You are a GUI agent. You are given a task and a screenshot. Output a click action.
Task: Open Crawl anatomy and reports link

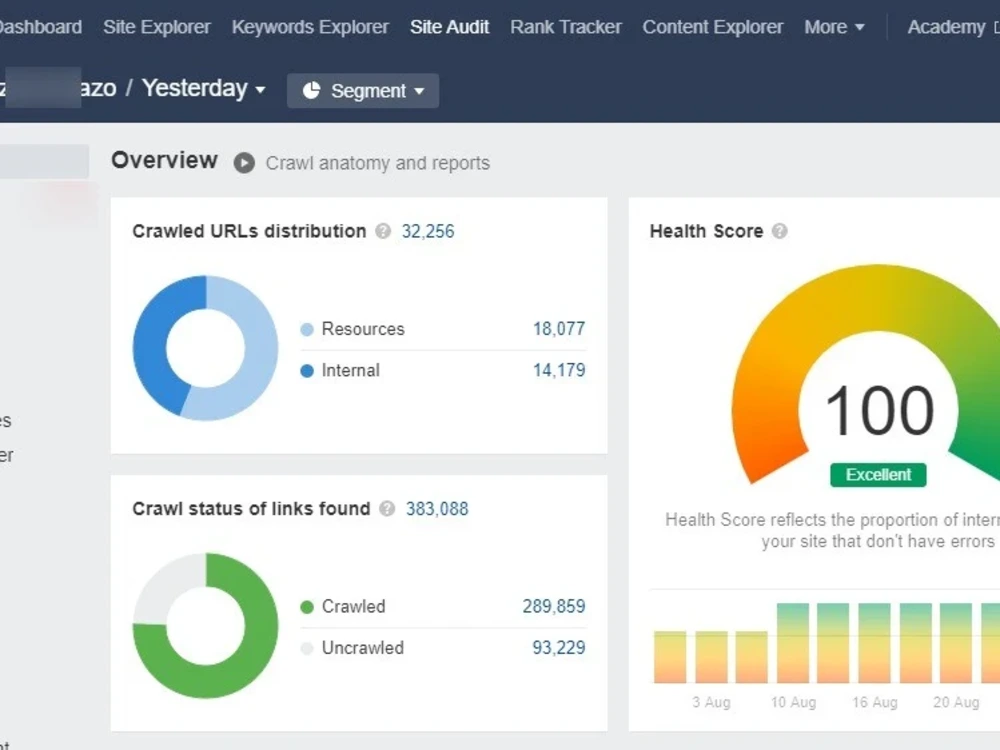(378, 163)
